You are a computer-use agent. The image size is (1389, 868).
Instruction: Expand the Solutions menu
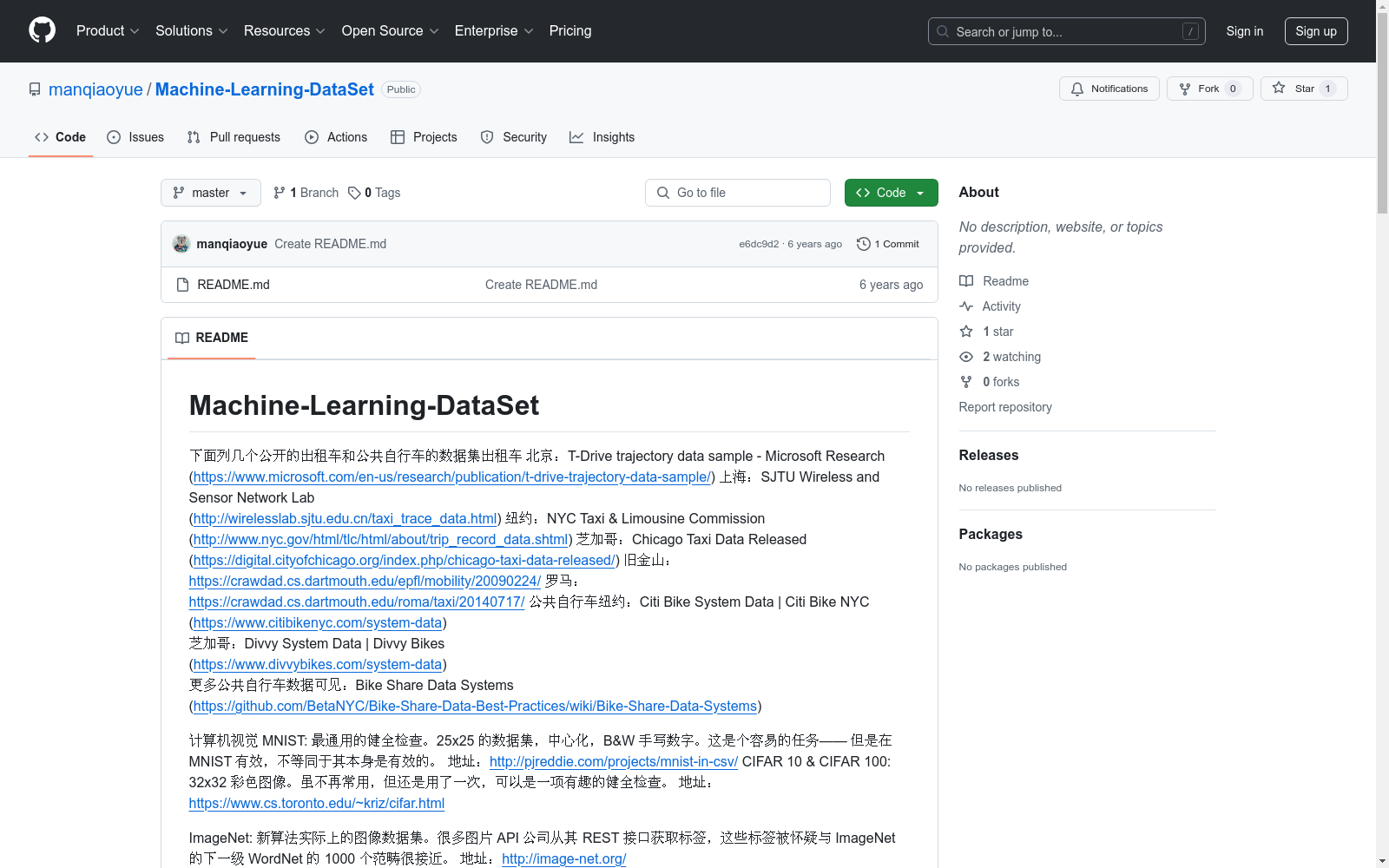pyautogui.click(x=191, y=30)
